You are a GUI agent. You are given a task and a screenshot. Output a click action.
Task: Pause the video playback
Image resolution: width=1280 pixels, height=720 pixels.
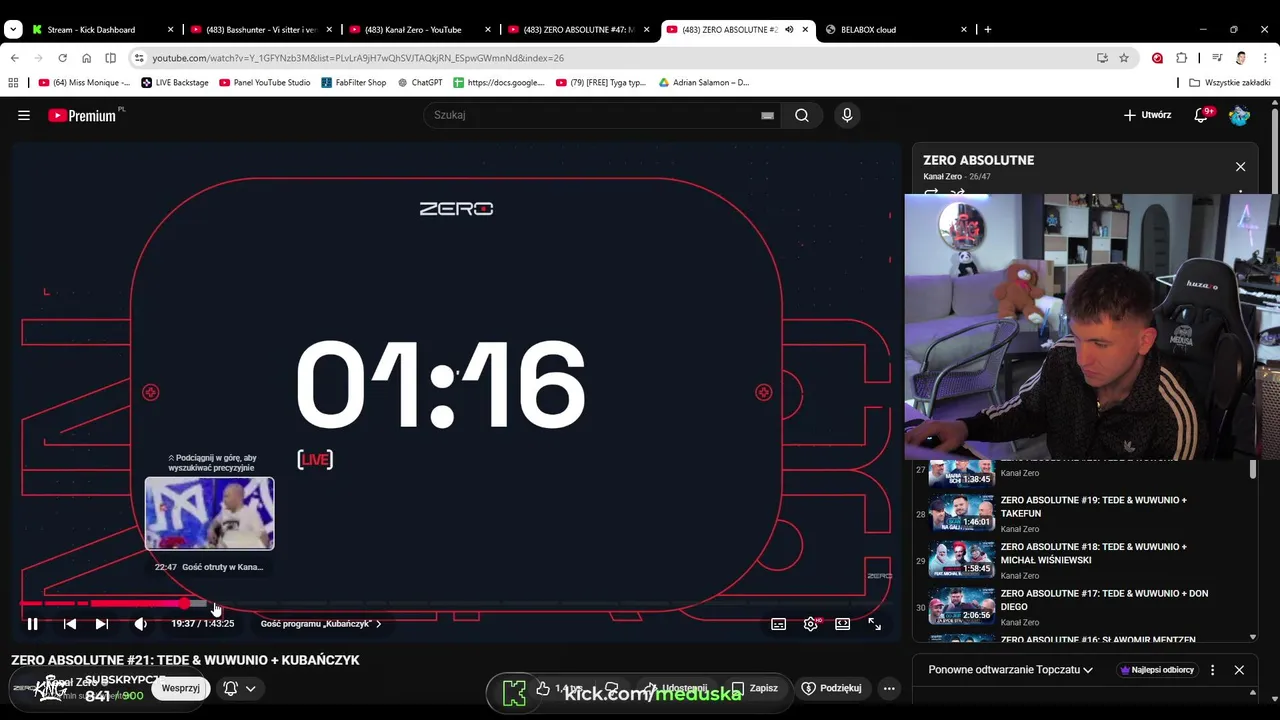(x=32, y=624)
